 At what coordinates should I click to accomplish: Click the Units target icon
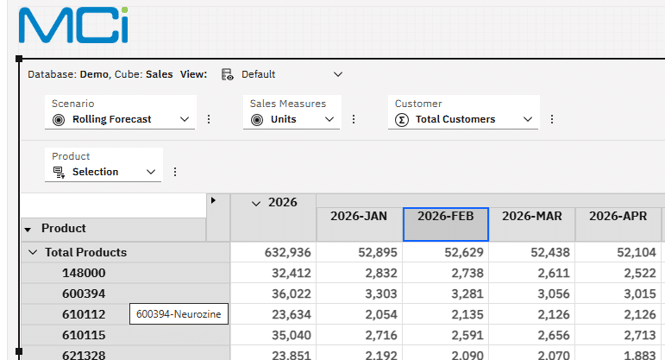click(x=257, y=120)
